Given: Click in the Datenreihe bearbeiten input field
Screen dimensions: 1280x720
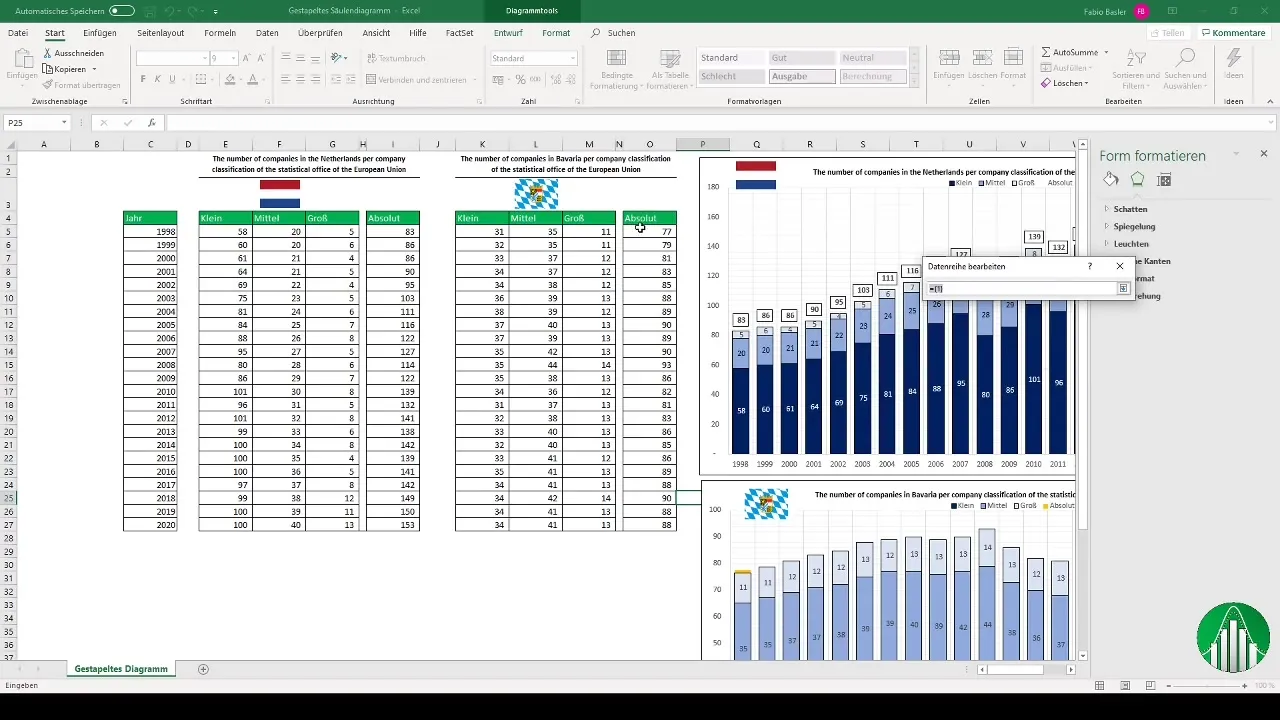Looking at the screenshot, I should (1021, 288).
